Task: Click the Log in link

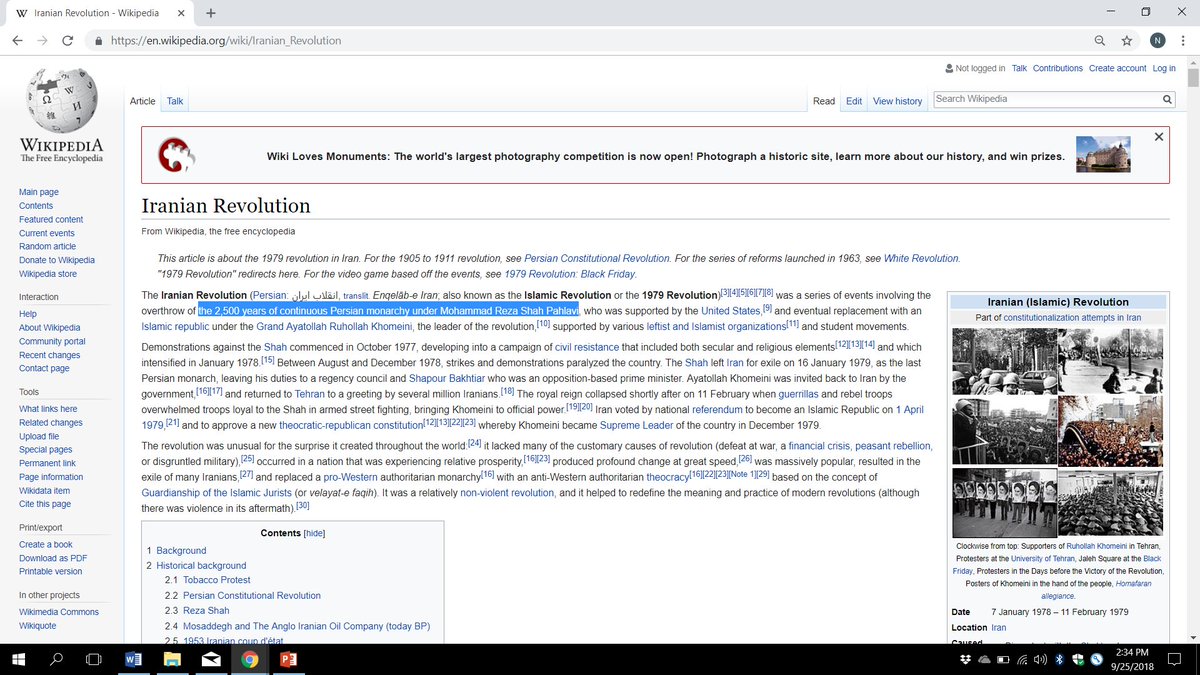Action: pos(1164,68)
